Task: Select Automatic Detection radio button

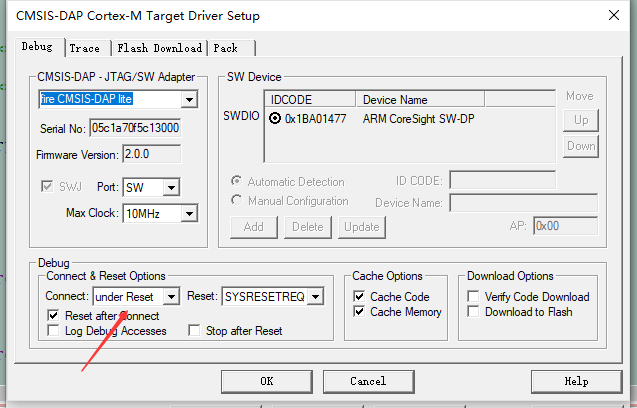Action: [236, 181]
